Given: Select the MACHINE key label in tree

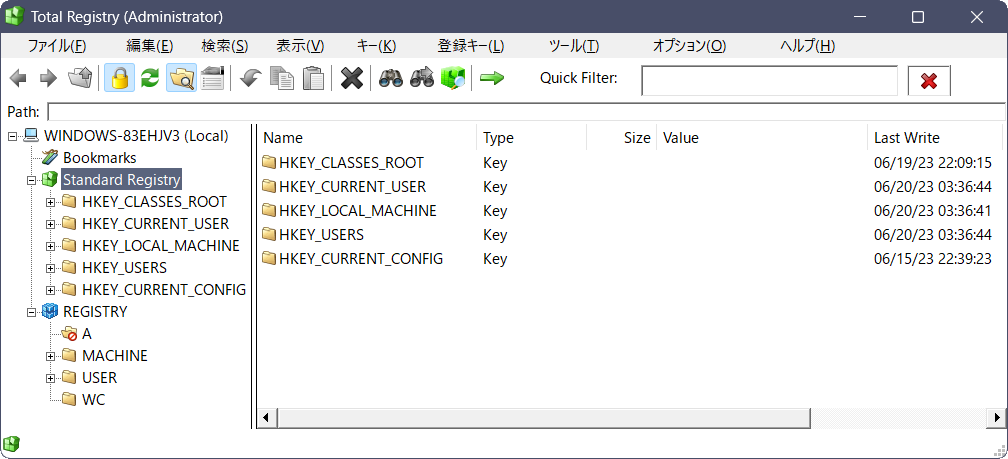Looking at the screenshot, I should point(114,356).
